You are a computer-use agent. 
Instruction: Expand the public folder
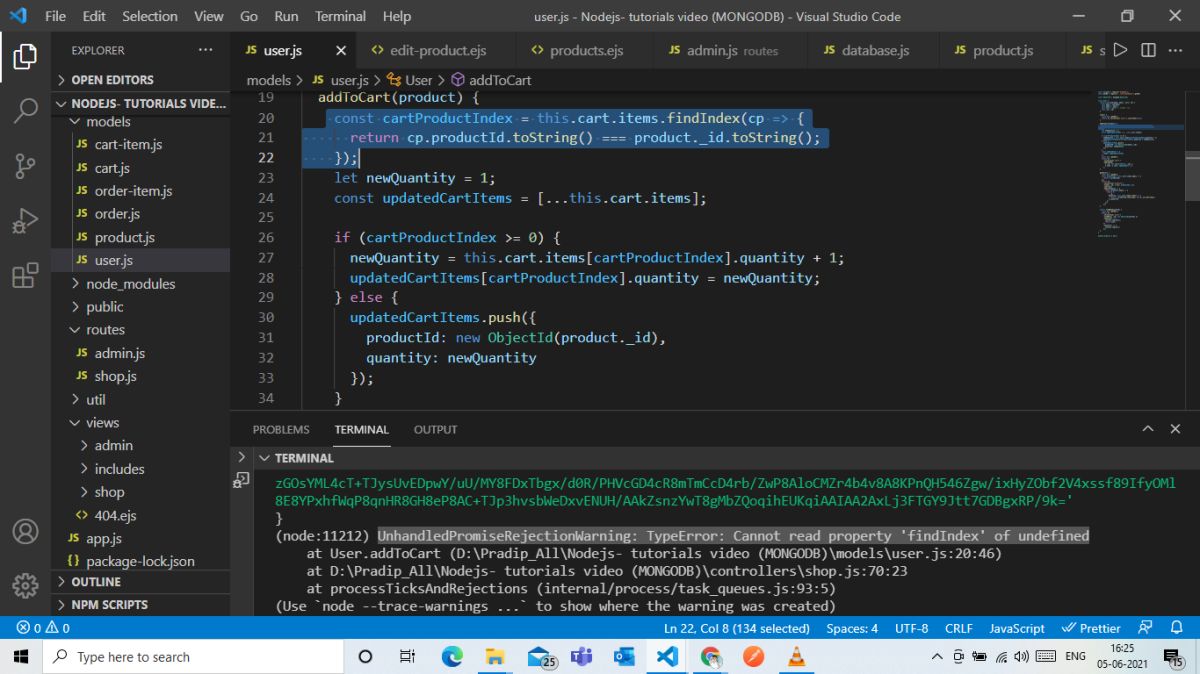[x=140, y=306]
